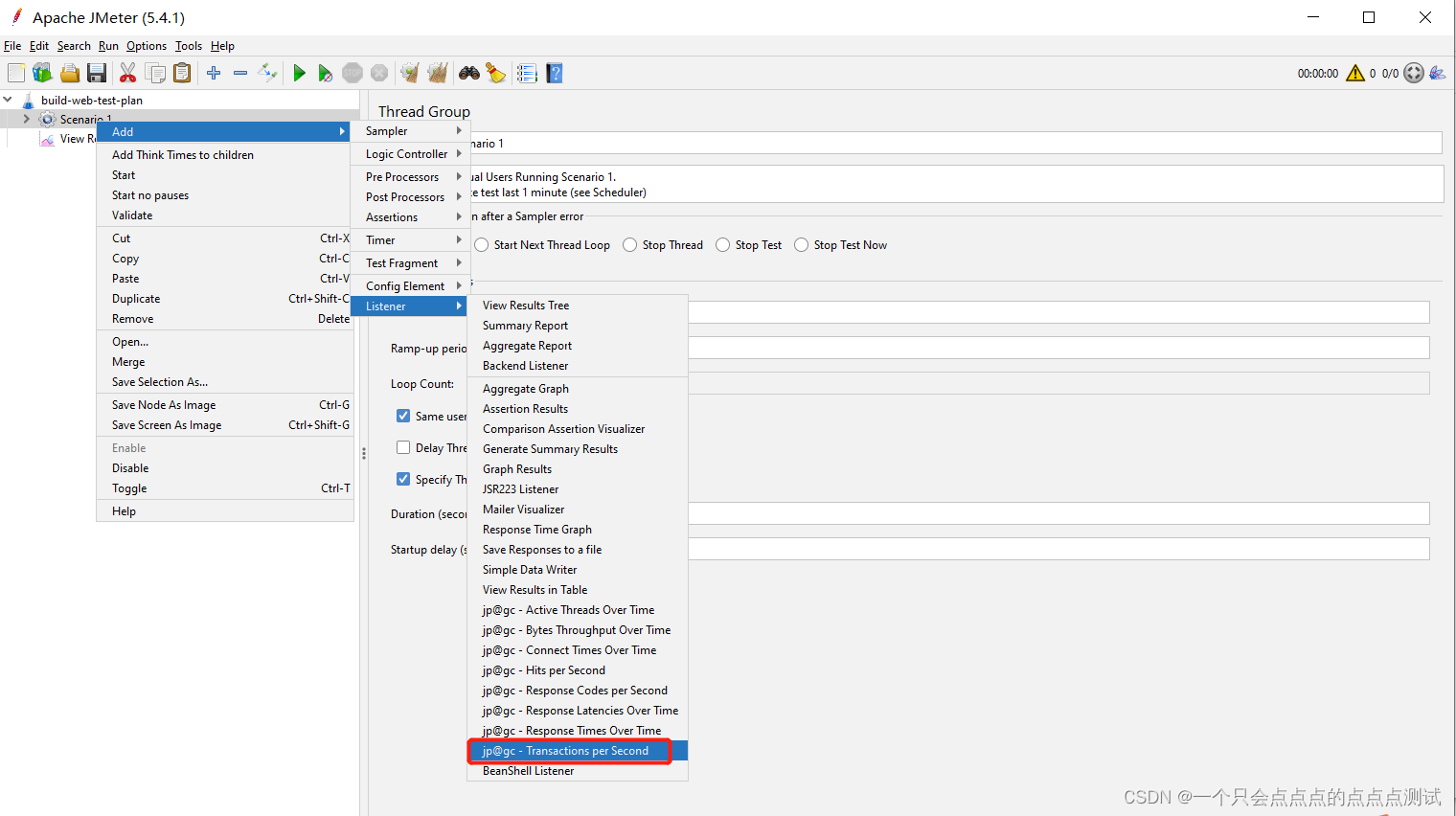Choose Duplicate in context menu

click(225, 299)
